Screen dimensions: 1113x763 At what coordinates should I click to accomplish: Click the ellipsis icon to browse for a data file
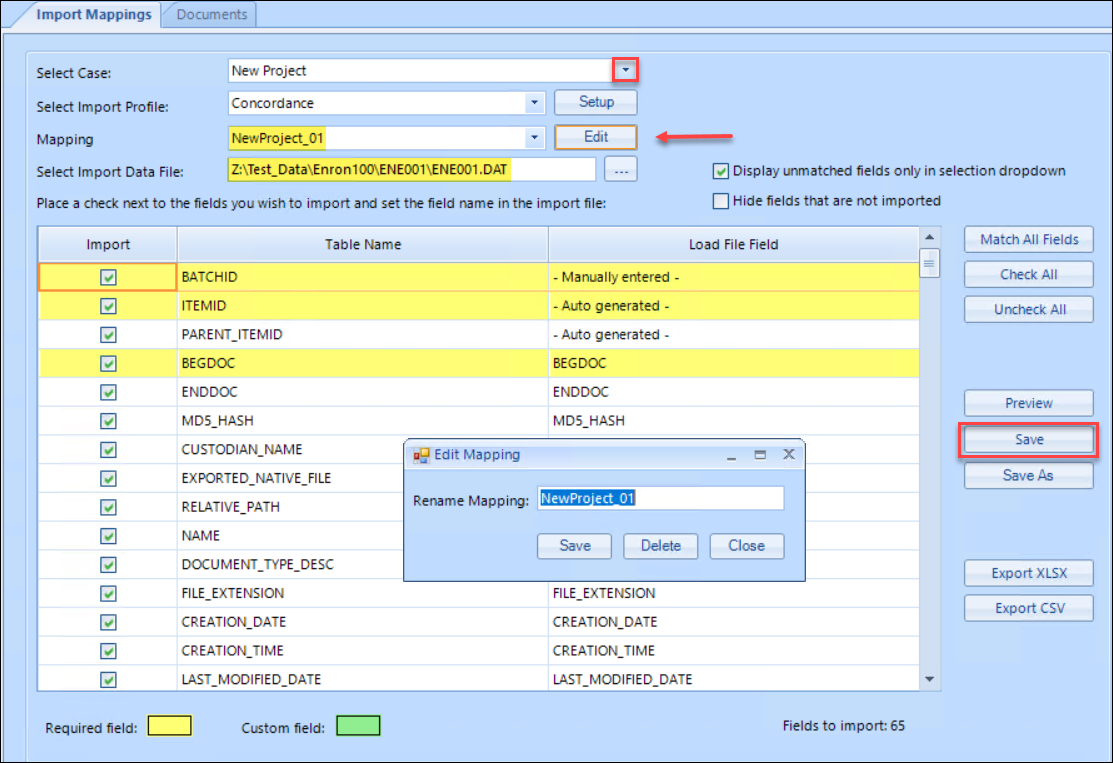(621, 168)
